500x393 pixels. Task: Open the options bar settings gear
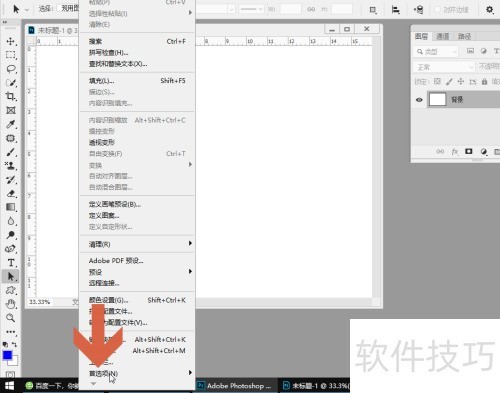[x=489, y=10]
